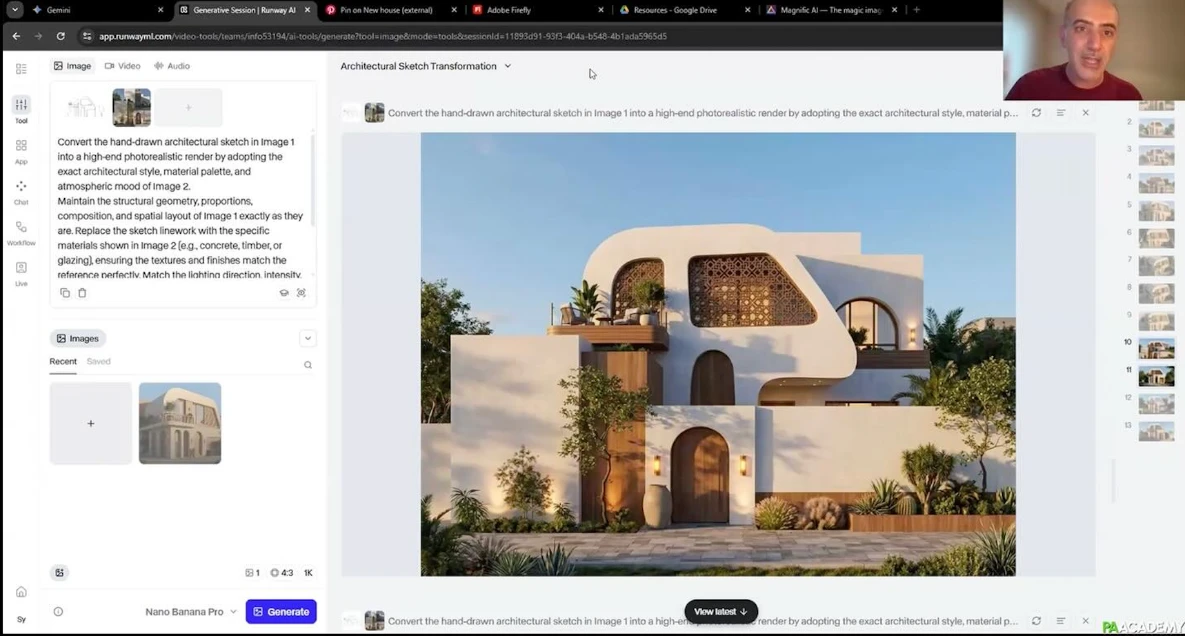The image size is (1185, 636).
Task: Switch generation mode to Audio
Action: tap(171, 66)
